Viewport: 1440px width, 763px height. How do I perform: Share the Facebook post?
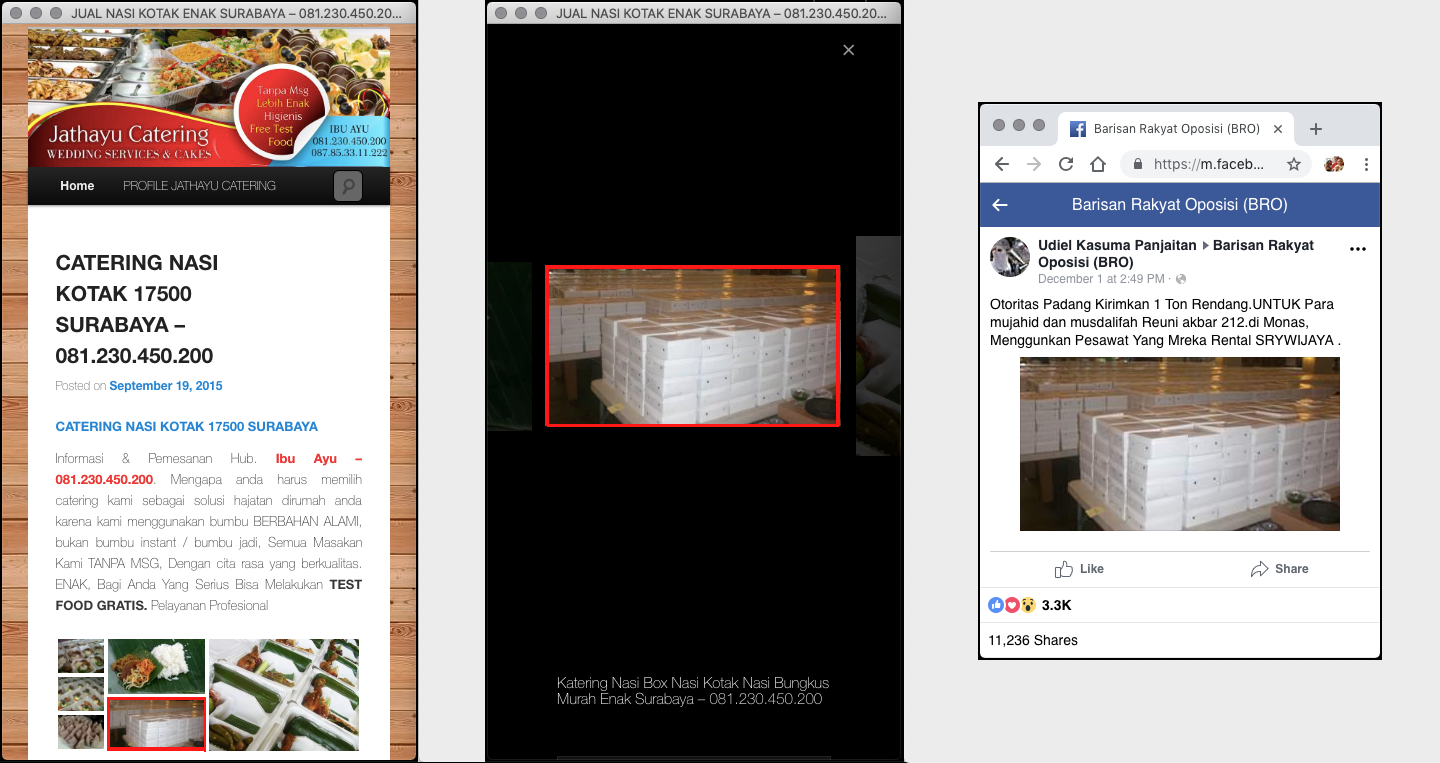(x=1279, y=569)
